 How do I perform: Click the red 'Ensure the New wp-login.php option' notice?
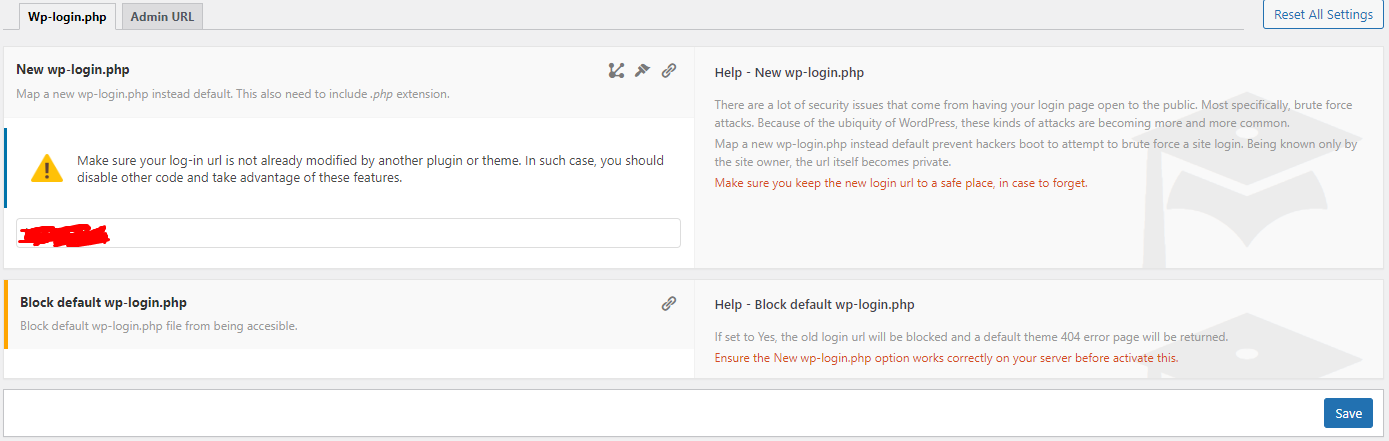pyautogui.click(x=946, y=357)
